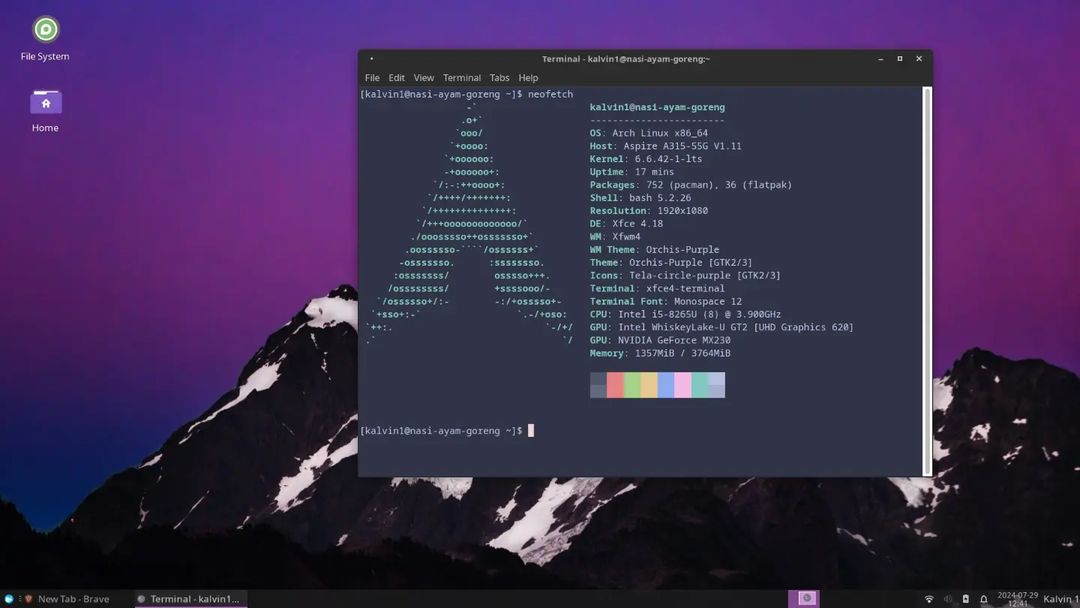Click the 'GPU: NVIDIA GeForce MX230' line

(x=660, y=340)
